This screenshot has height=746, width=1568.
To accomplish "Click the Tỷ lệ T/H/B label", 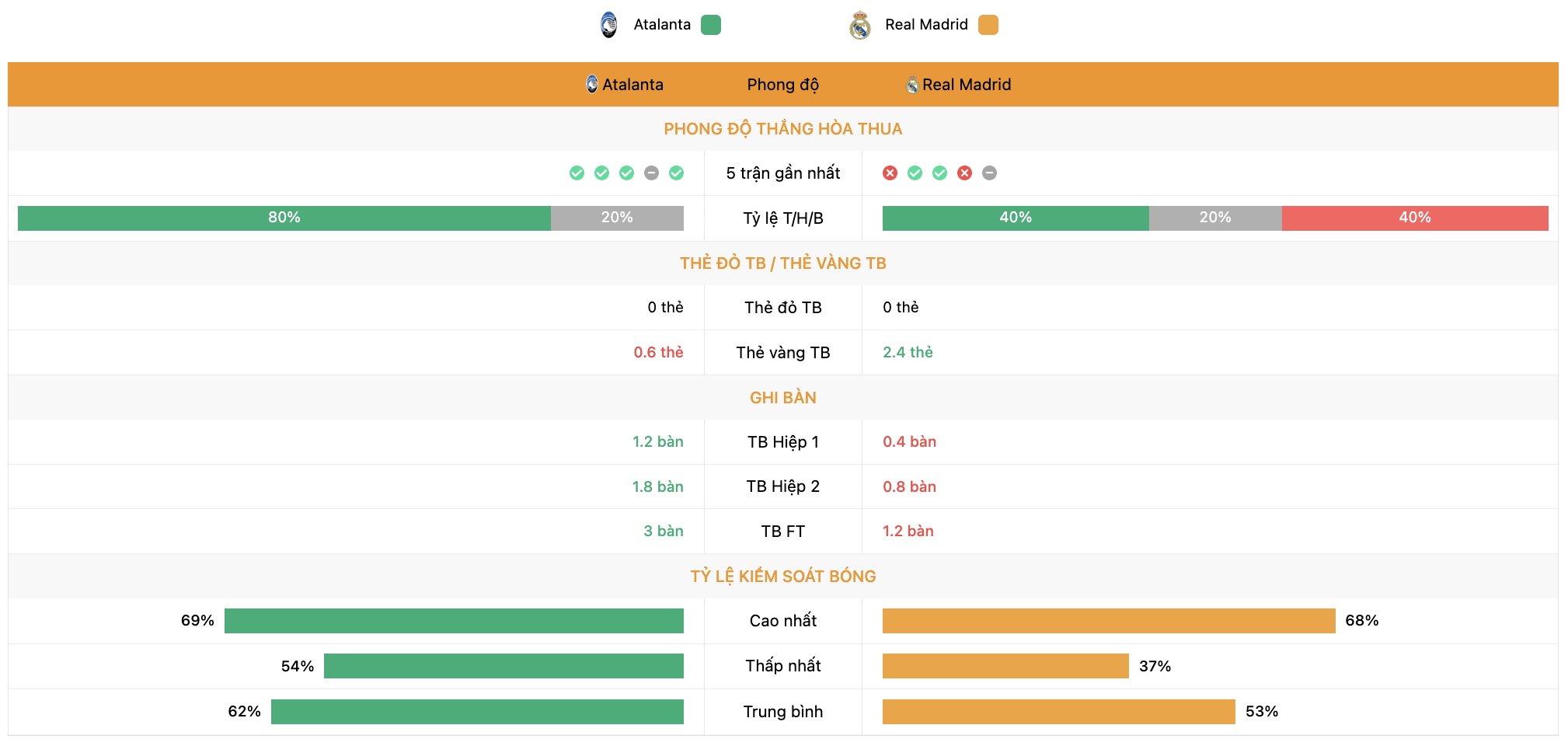I will [782, 218].
